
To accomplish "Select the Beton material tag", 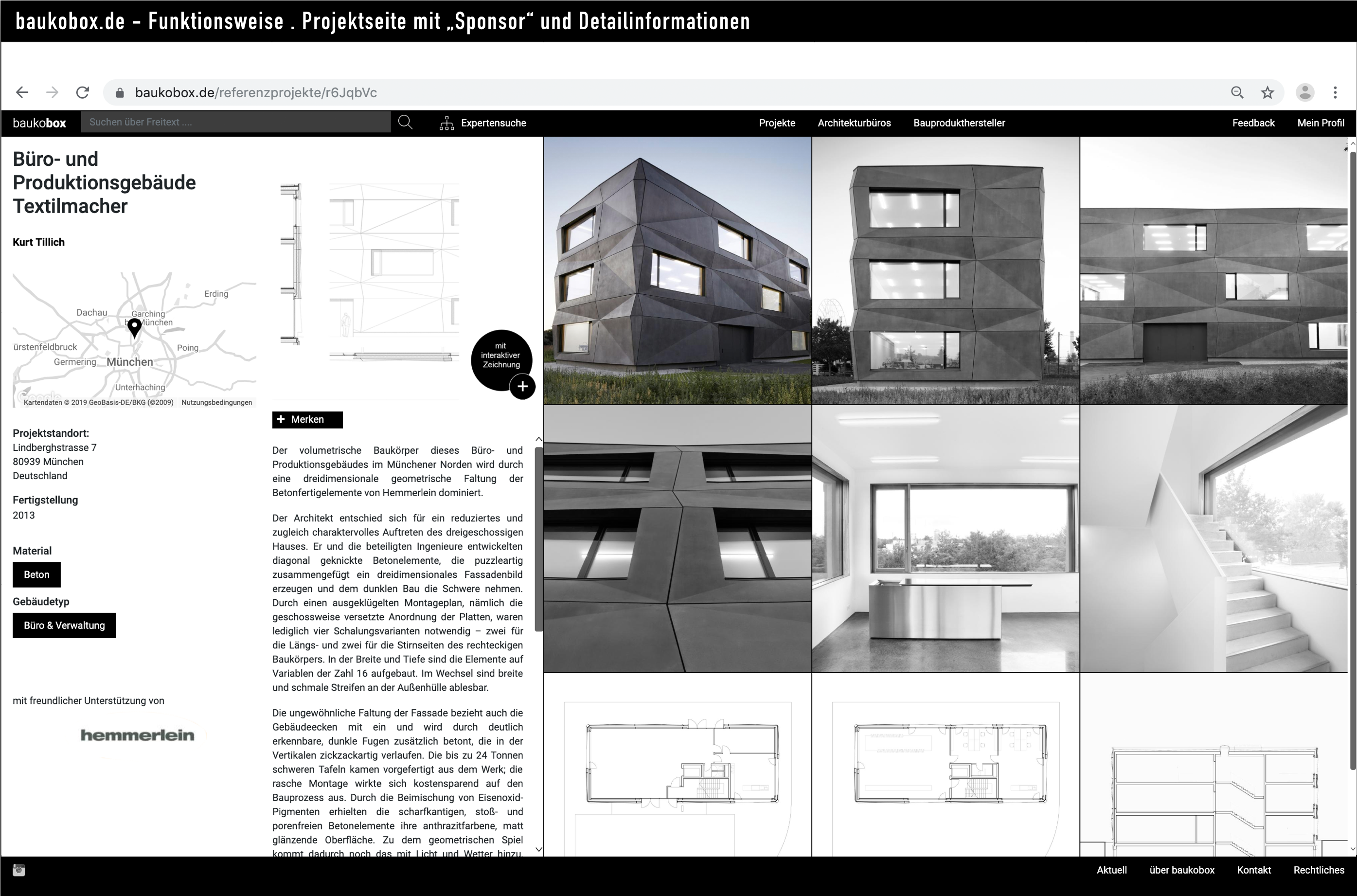I will tap(36, 575).
